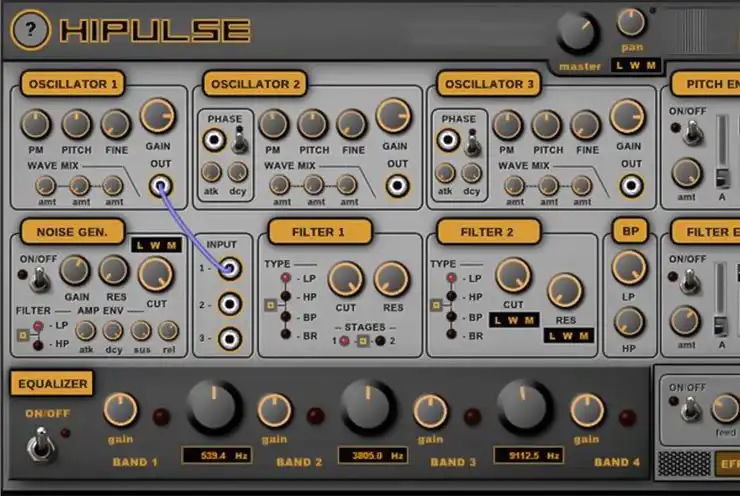Viewport: 740px width, 496px height.
Task: Click Band 1 gain knob
Action: click(x=120, y=409)
